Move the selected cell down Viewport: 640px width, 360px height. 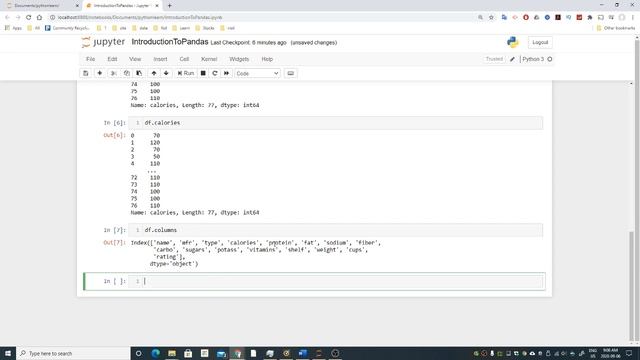click(166, 73)
